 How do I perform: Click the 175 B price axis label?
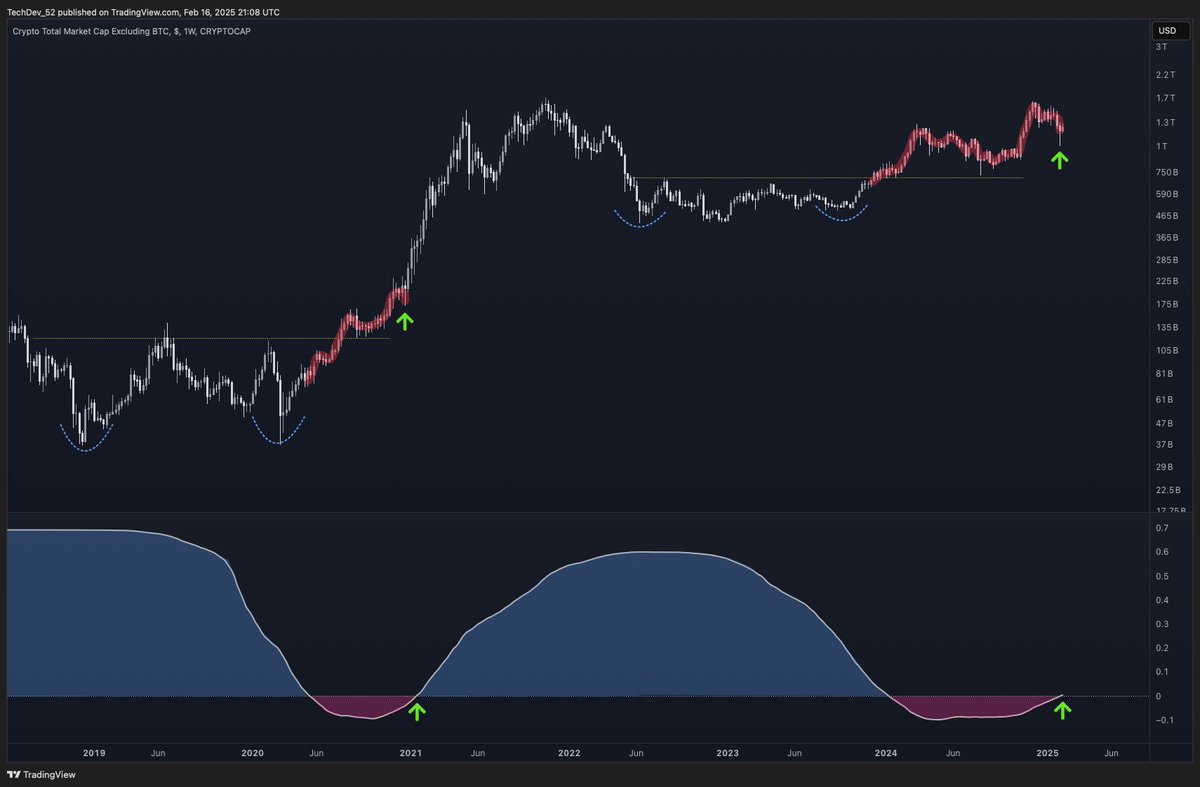pos(1166,304)
